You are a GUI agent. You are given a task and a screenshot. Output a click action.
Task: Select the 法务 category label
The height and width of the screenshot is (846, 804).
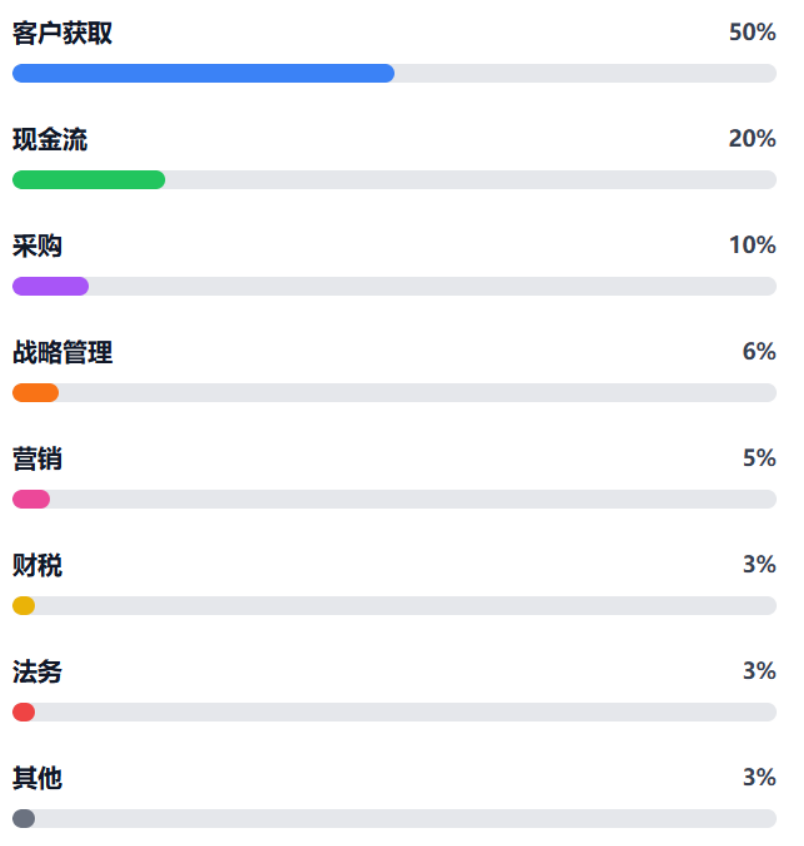pos(37,672)
